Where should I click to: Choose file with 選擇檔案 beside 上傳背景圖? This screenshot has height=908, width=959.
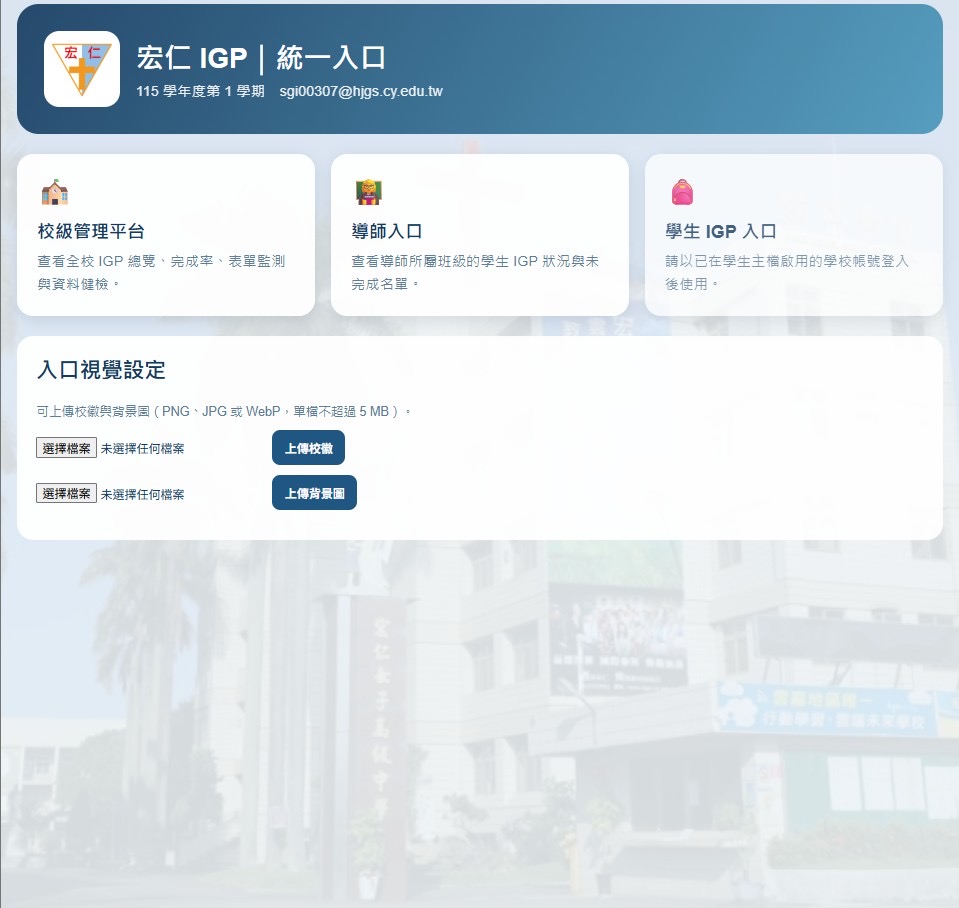66,493
